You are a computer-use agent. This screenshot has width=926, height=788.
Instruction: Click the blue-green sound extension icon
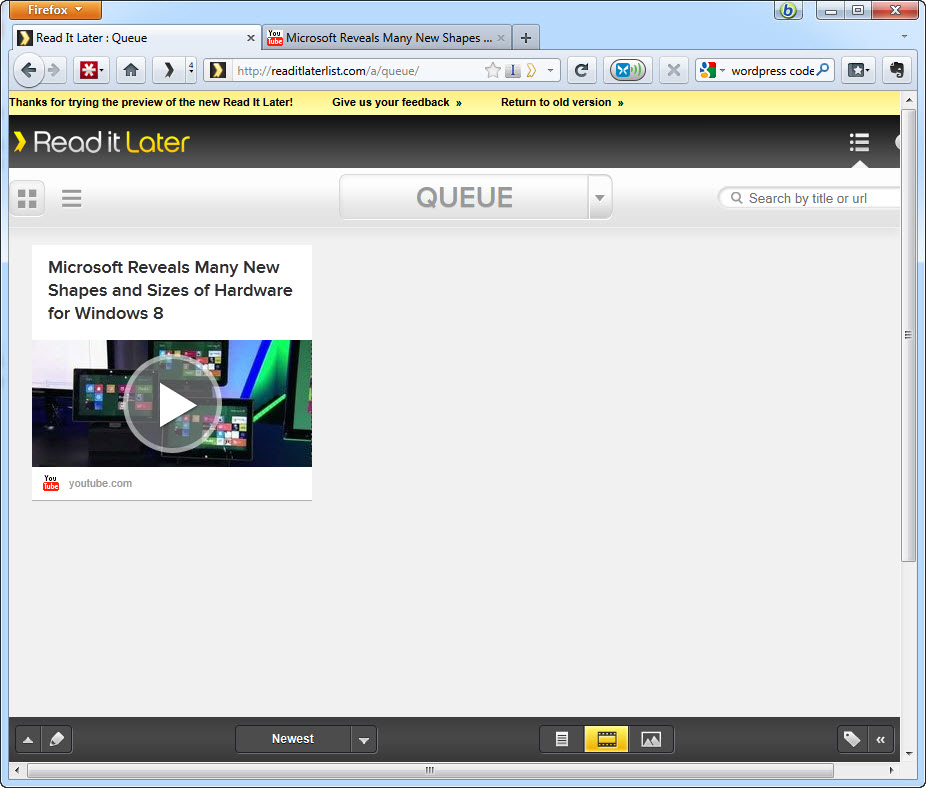(x=628, y=70)
